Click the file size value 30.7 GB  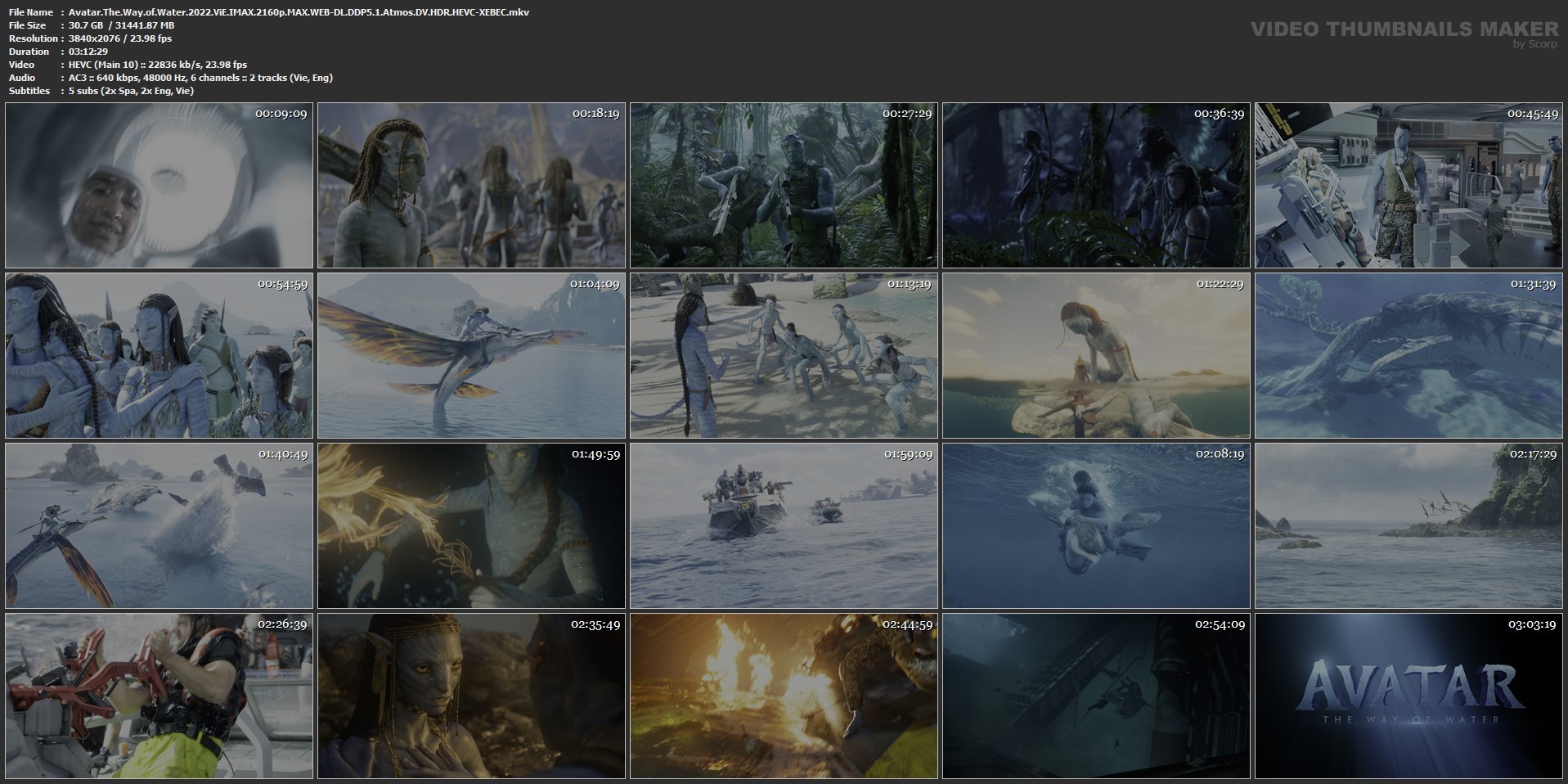pyautogui.click(x=86, y=25)
